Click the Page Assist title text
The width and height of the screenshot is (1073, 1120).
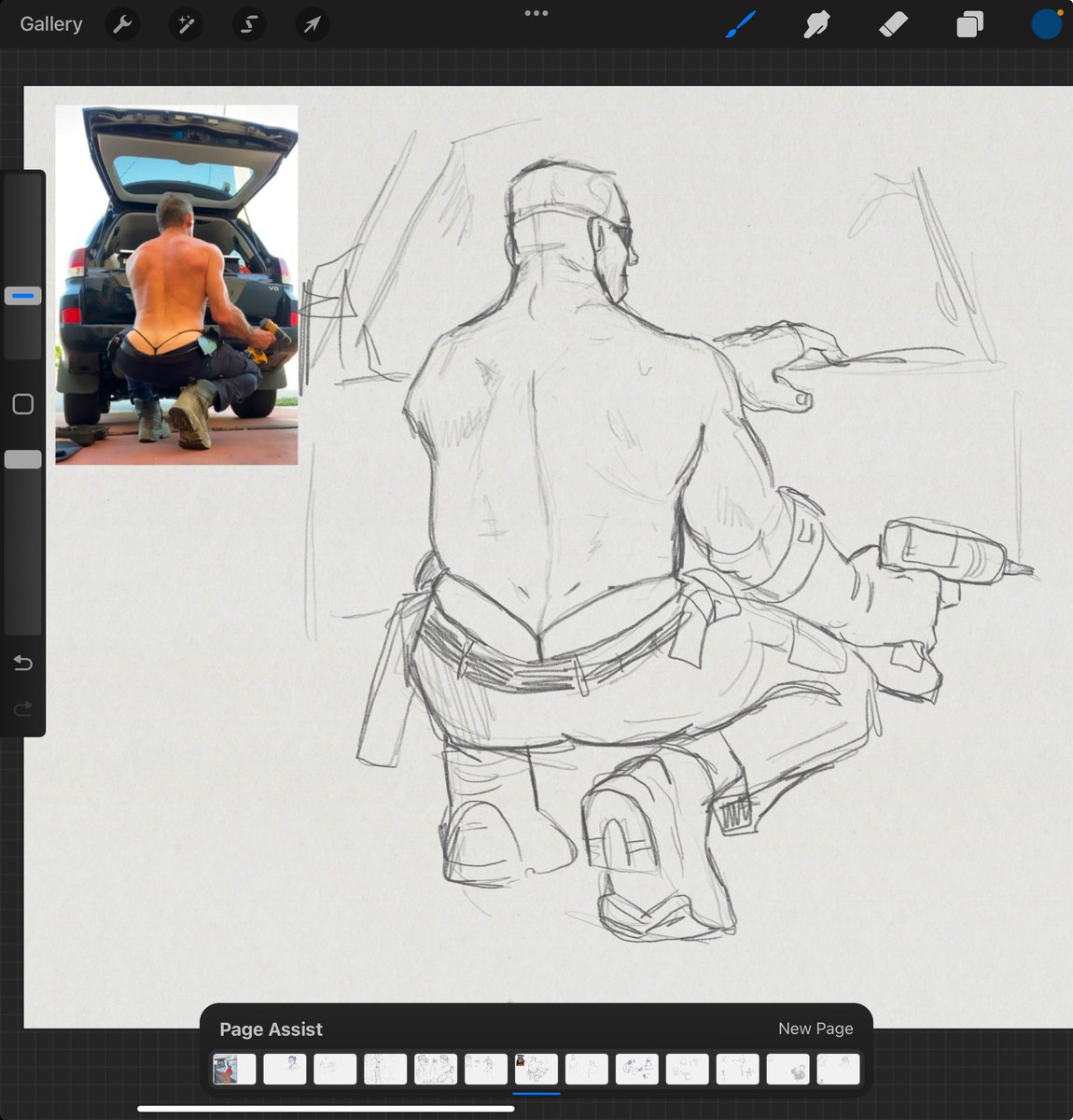271,1029
